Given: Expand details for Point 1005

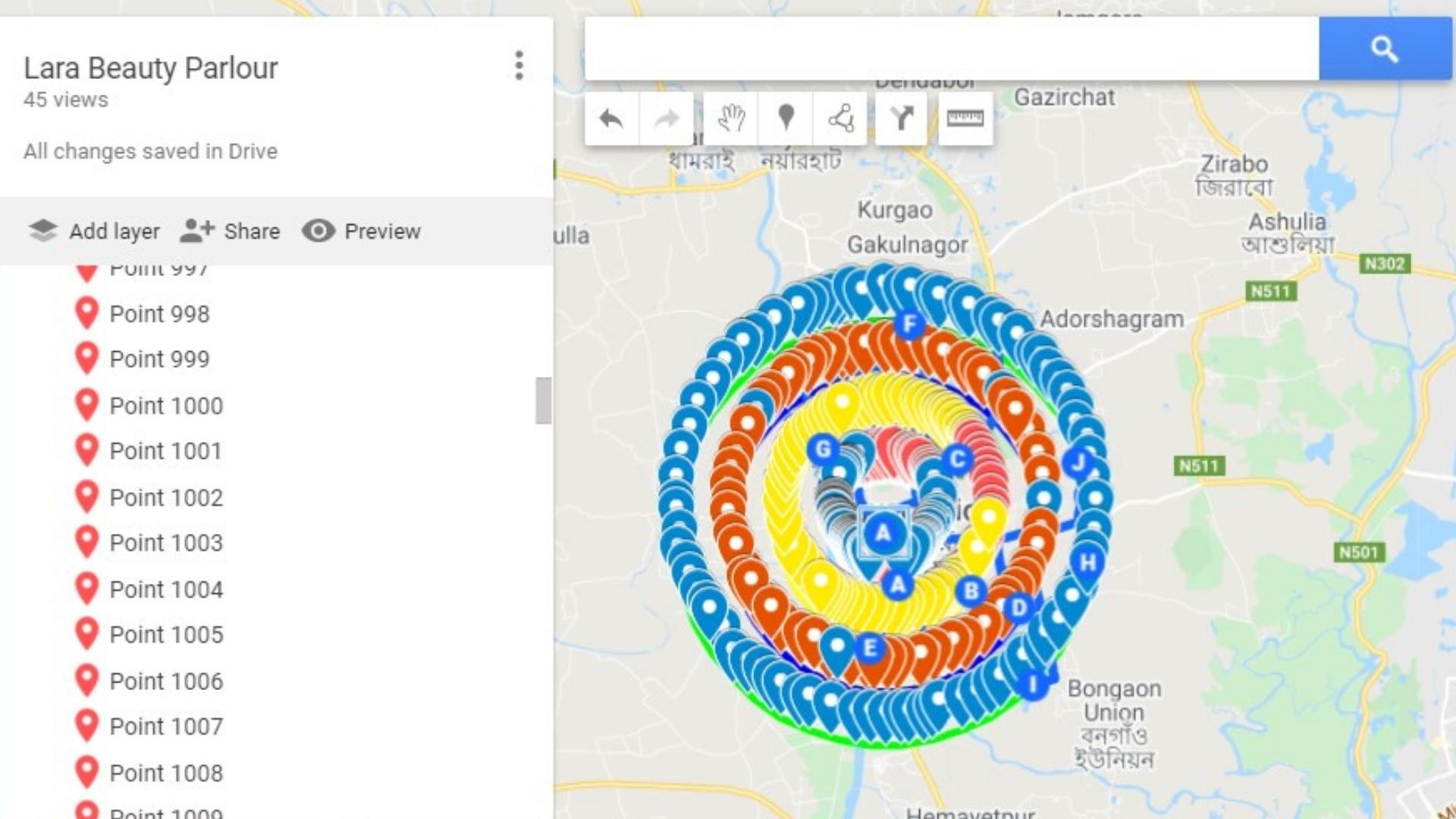Looking at the screenshot, I should click(x=167, y=635).
